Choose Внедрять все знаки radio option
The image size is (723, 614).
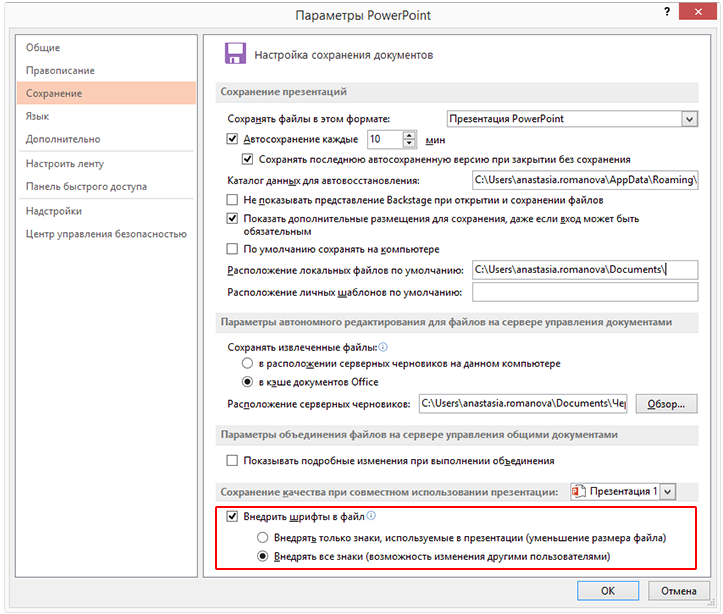(262, 556)
